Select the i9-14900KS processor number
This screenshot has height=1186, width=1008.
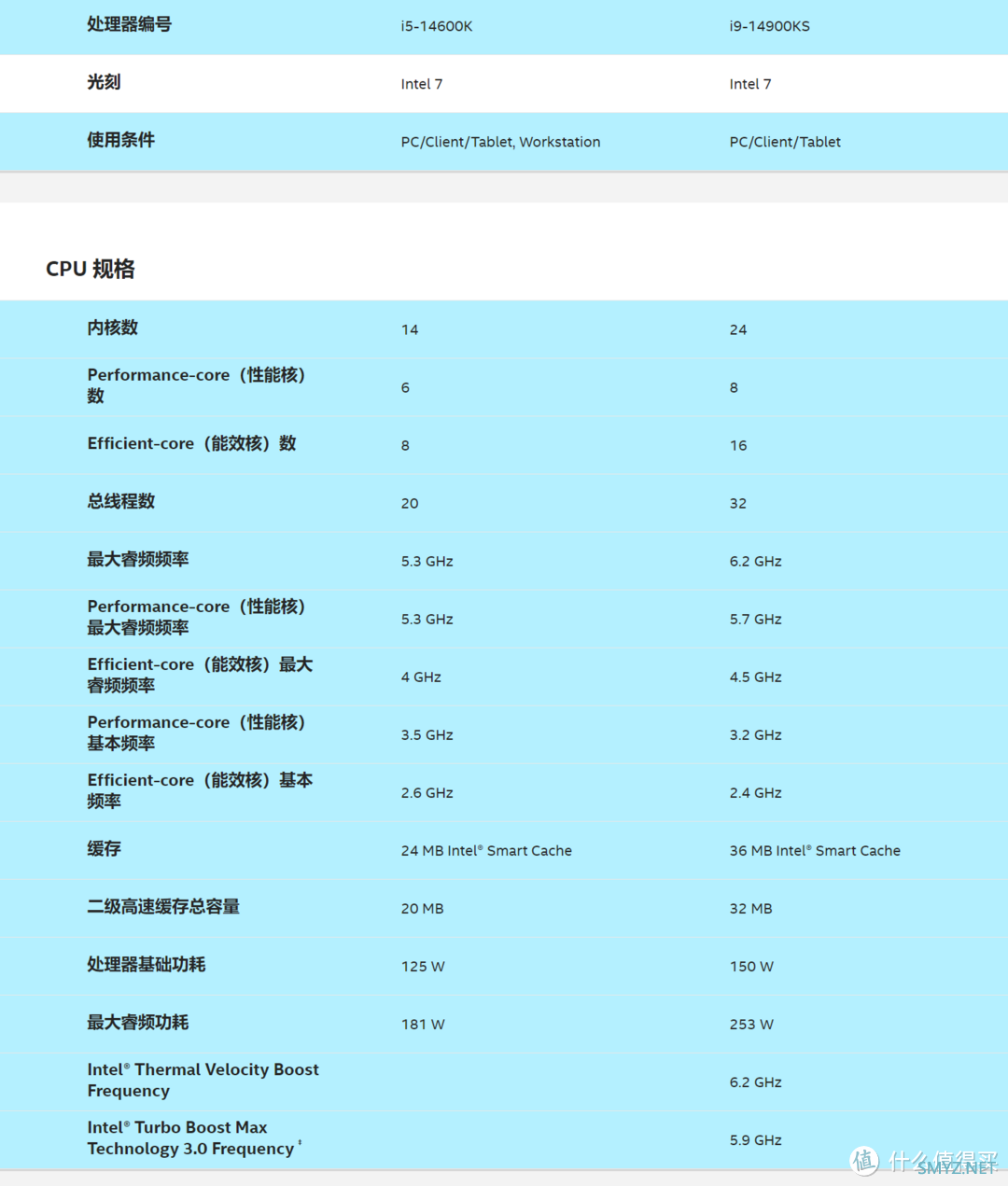769,26
